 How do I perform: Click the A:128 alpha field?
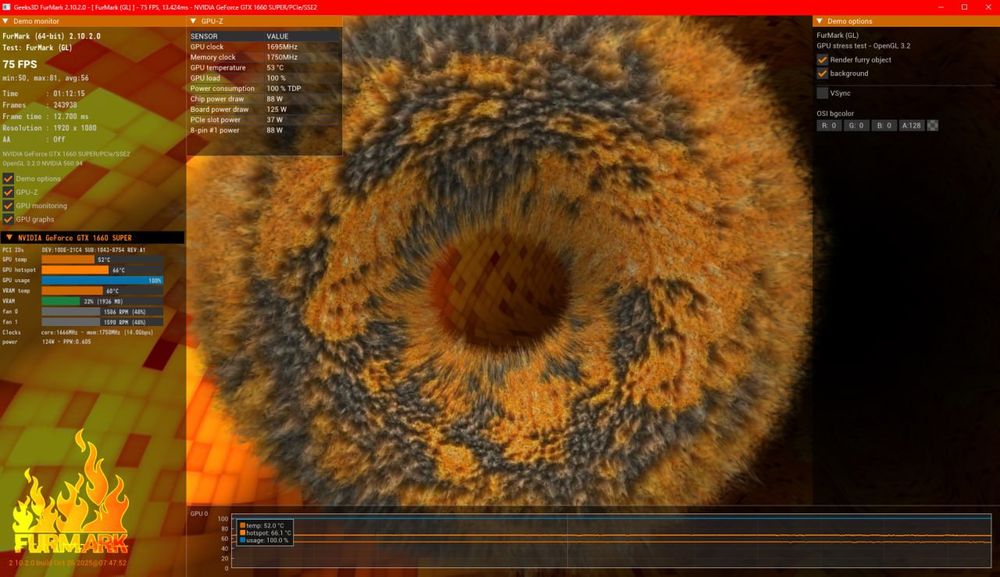(911, 126)
